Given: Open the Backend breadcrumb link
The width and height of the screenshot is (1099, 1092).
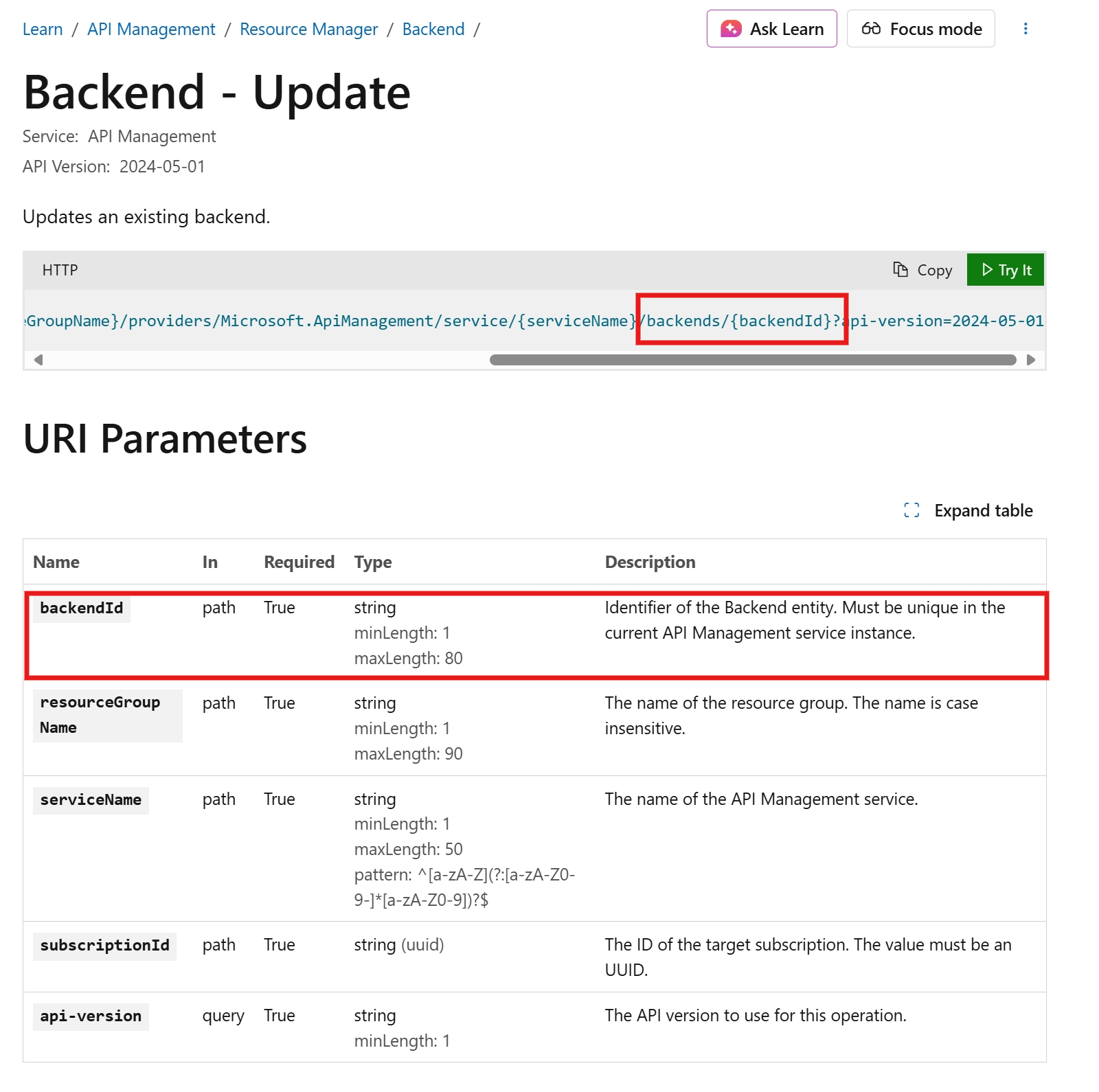Looking at the screenshot, I should [x=433, y=30].
